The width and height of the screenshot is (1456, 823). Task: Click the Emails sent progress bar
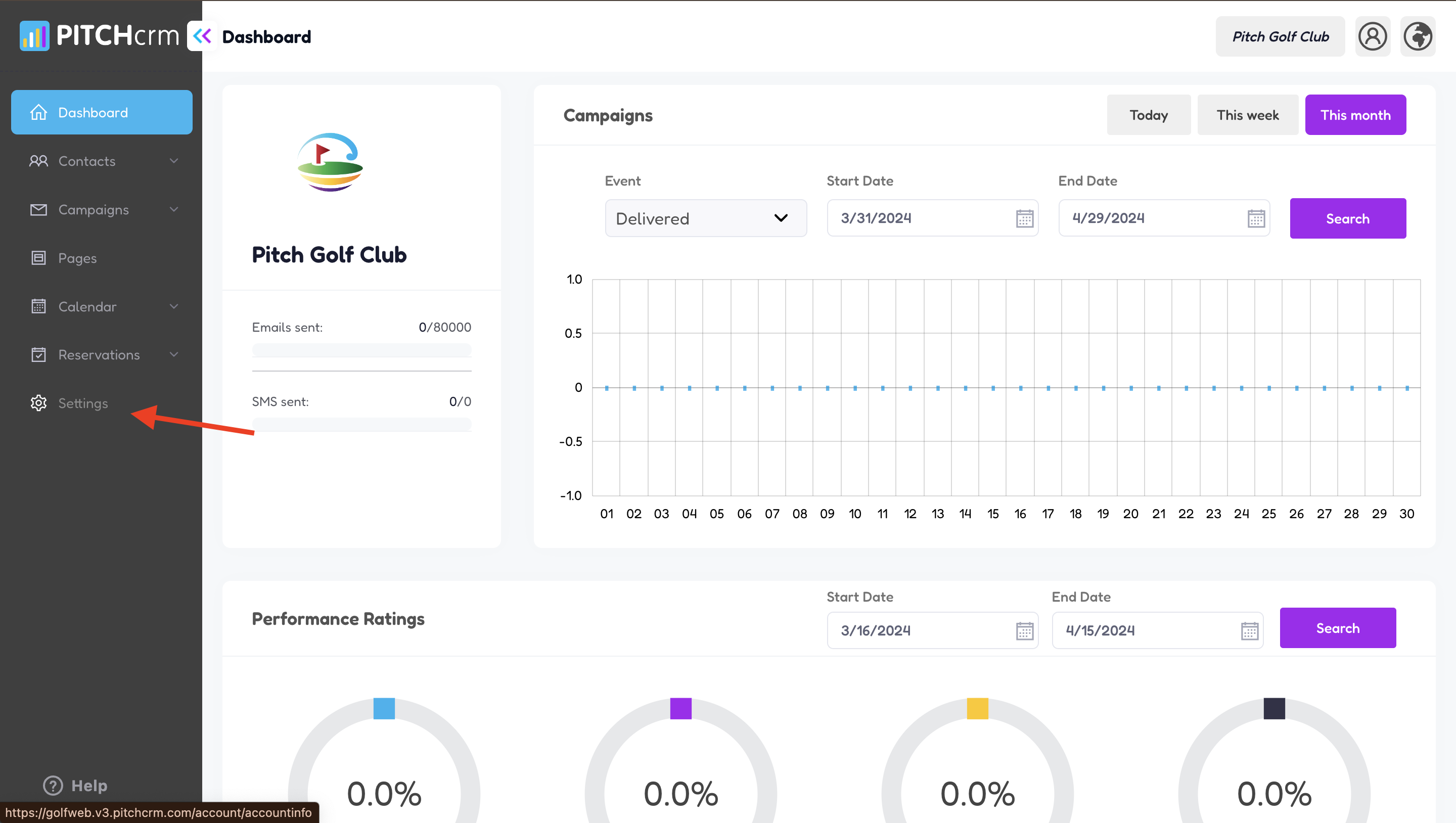pos(362,350)
